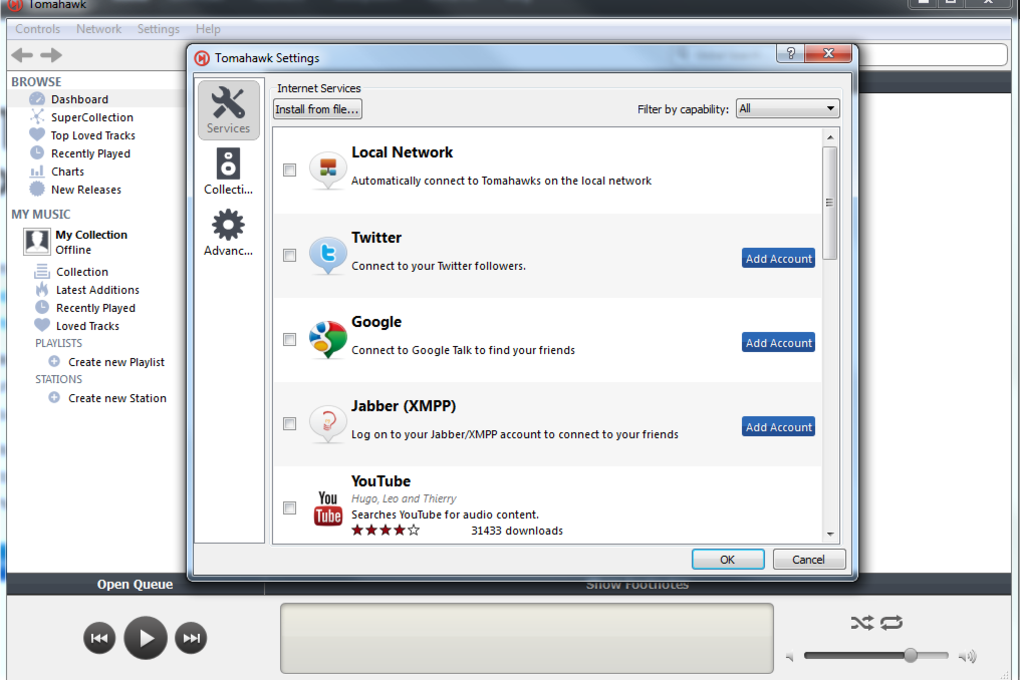Select the My Collection avatar
This screenshot has width=1020, height=680.
click(x=36, y=241)
